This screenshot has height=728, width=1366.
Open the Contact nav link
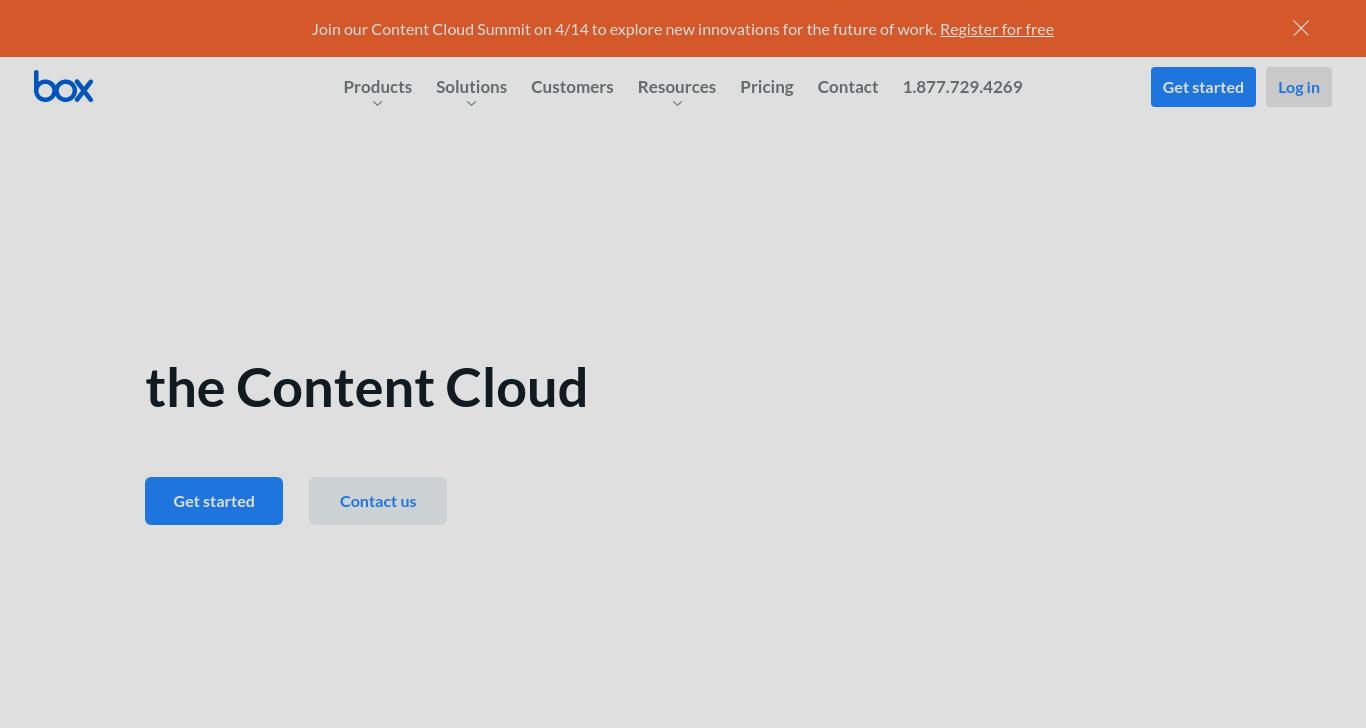point(848,87)
